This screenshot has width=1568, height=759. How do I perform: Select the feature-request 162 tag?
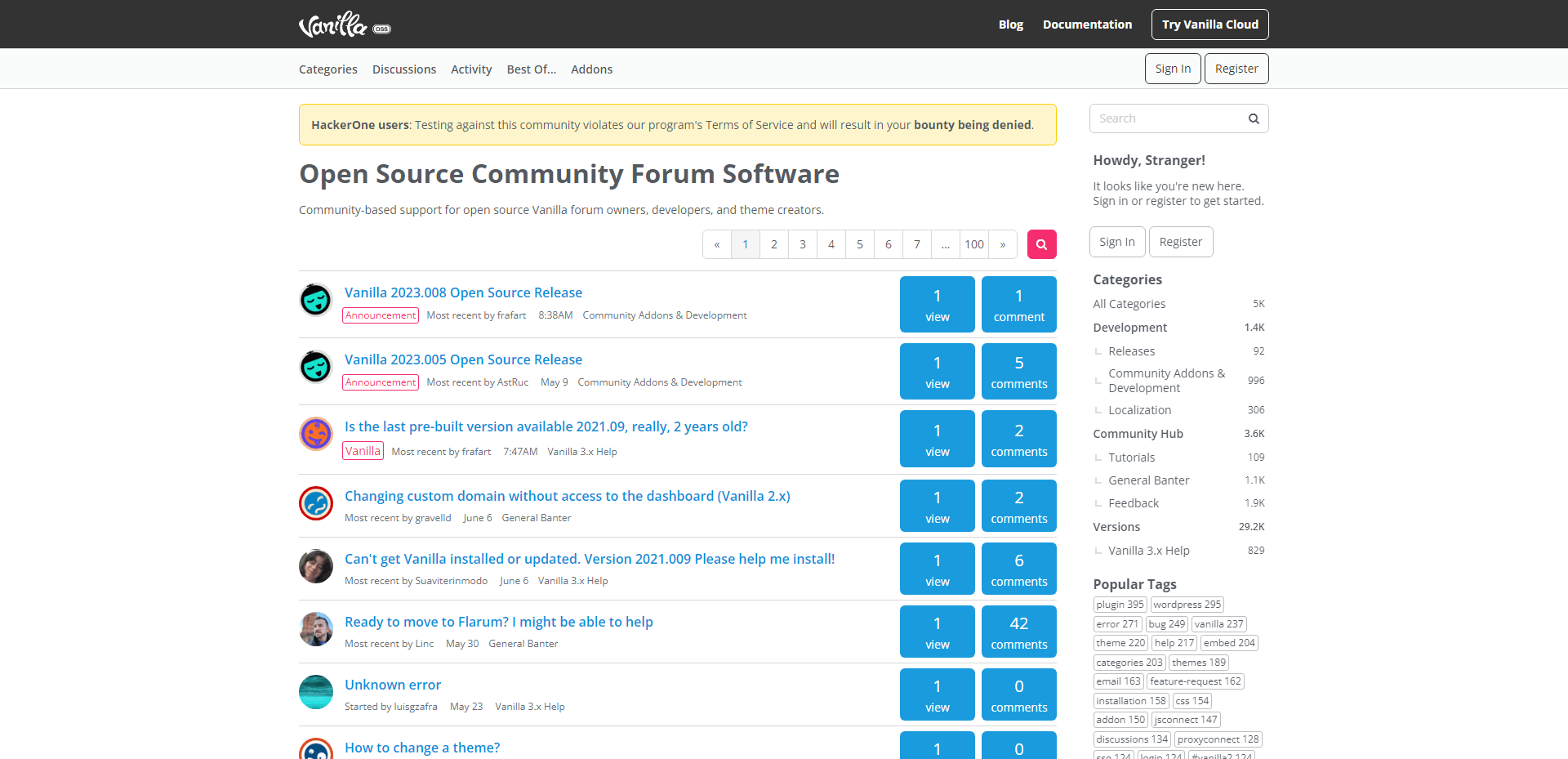pyautogui.click(x=1195, y=681)
